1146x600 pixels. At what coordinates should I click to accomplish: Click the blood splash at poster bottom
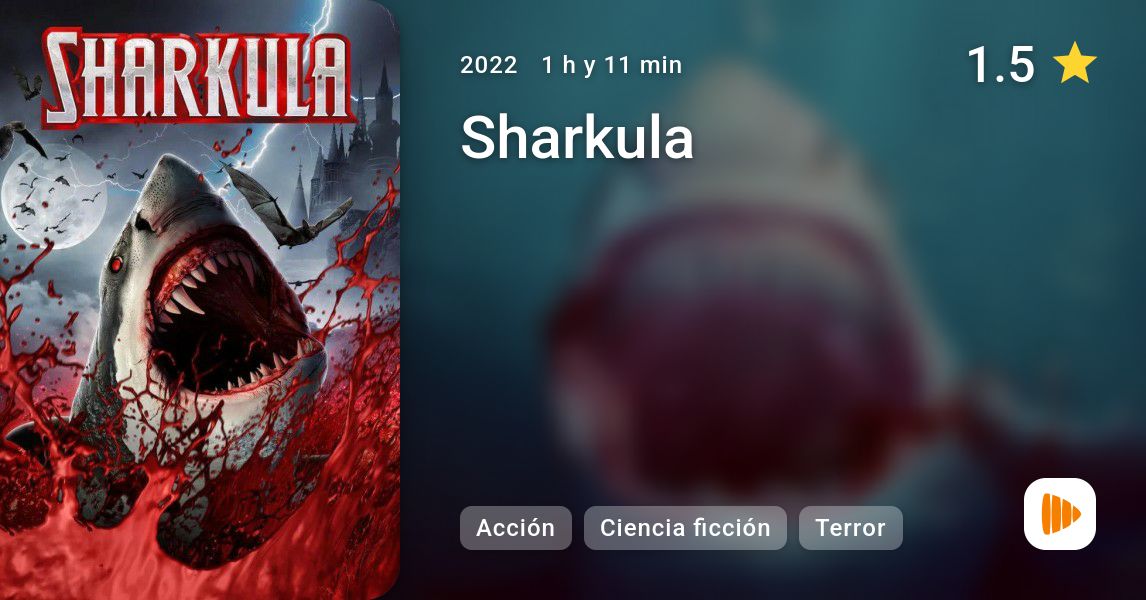pyautogui.click(x=197, y=541)
